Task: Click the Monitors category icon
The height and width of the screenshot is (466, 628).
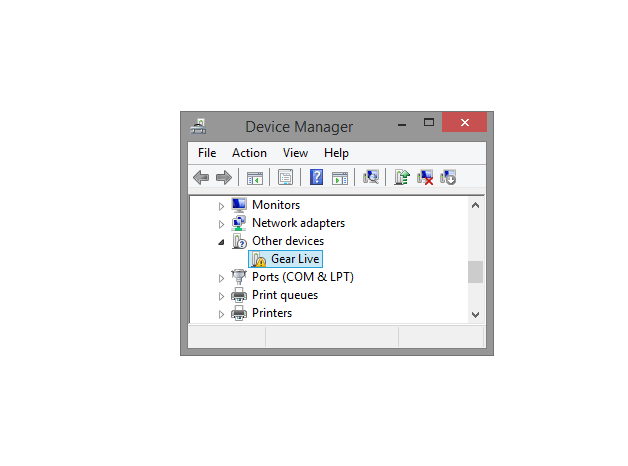Action: click(239, 205)
